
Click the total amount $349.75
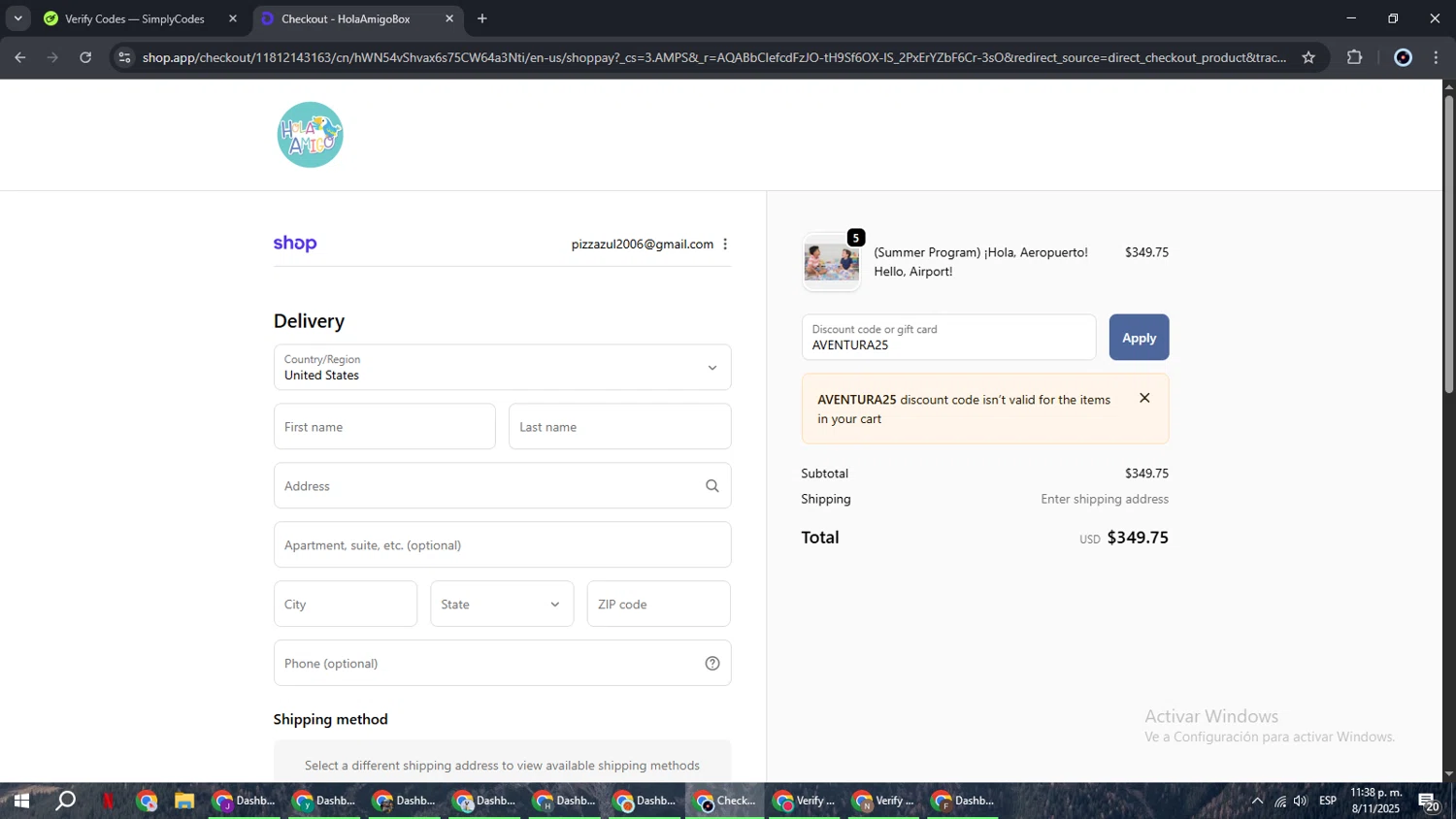pyautogui.click(x=1138, y=538)
